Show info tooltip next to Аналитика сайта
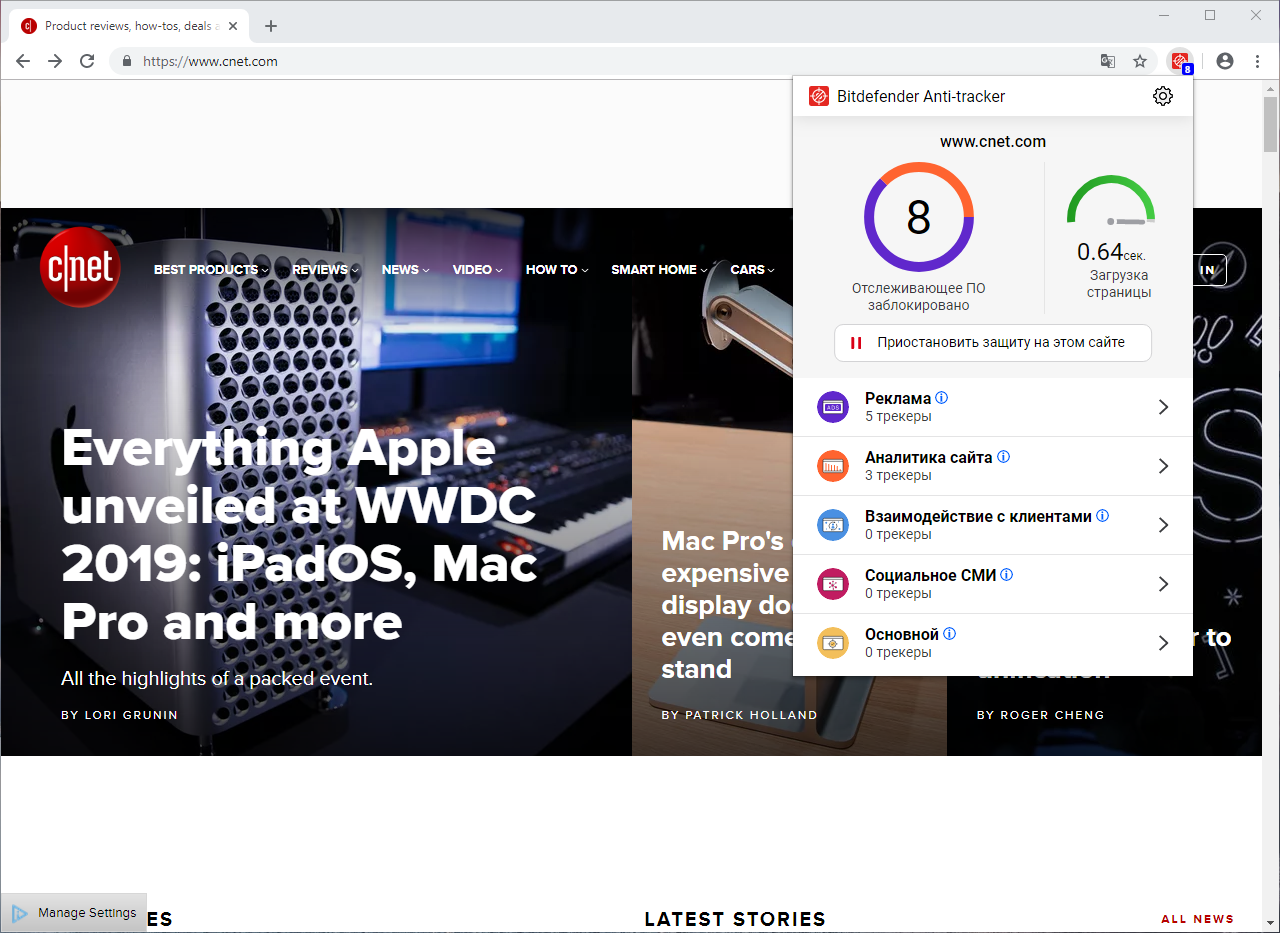The height and width of the screenshot is (933, 1280). point(1003,457)
